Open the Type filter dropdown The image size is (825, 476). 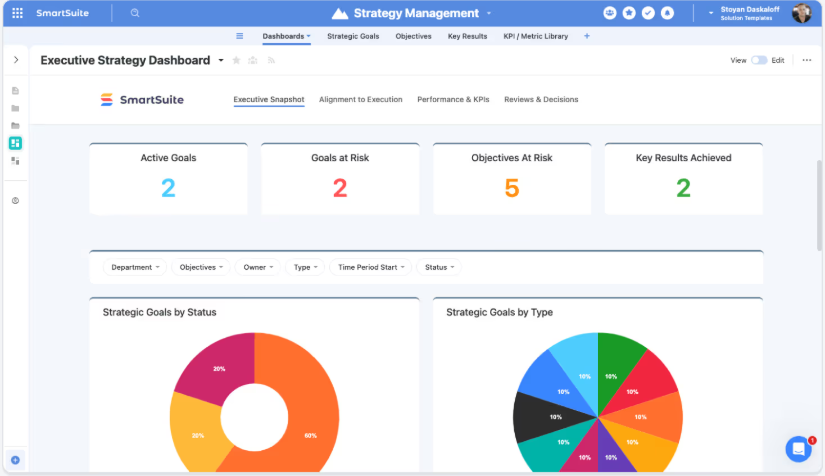coord(305,267)
